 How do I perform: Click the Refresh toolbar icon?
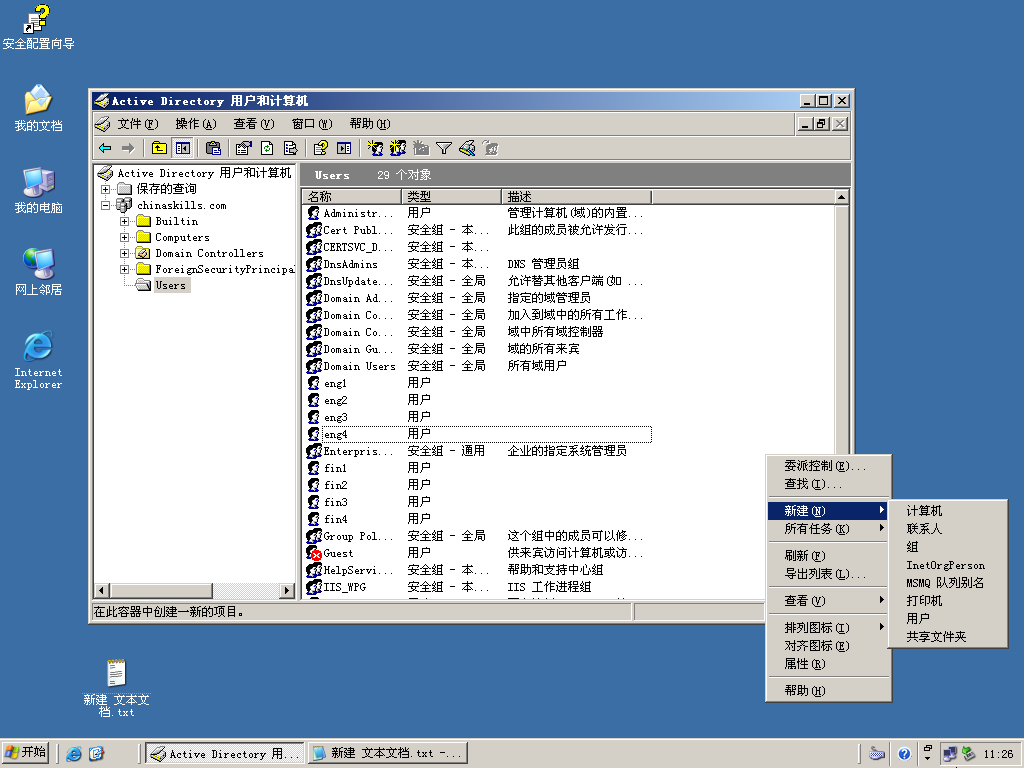coord(267,148)
